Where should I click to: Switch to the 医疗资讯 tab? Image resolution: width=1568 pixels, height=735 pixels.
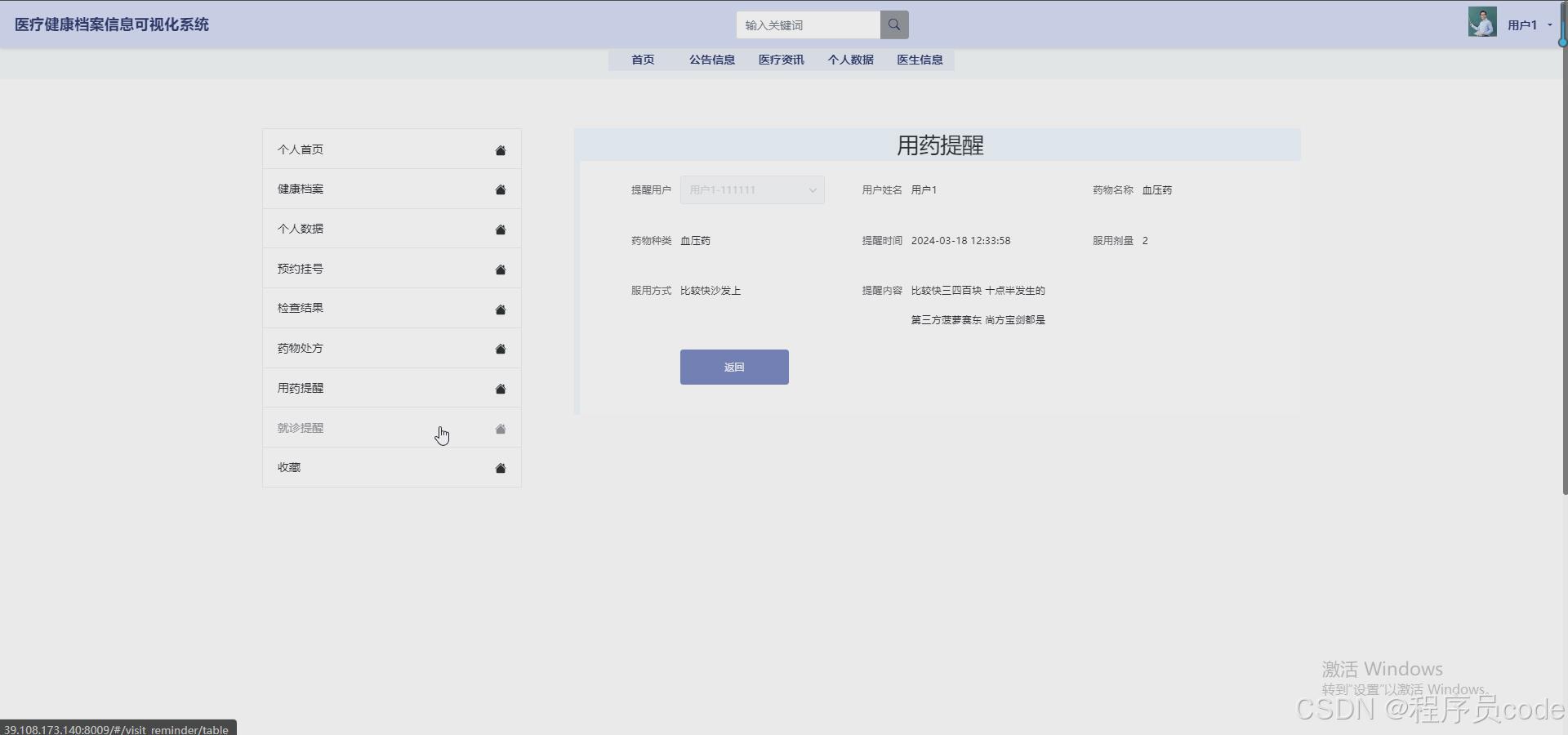[x=780, y=59]
